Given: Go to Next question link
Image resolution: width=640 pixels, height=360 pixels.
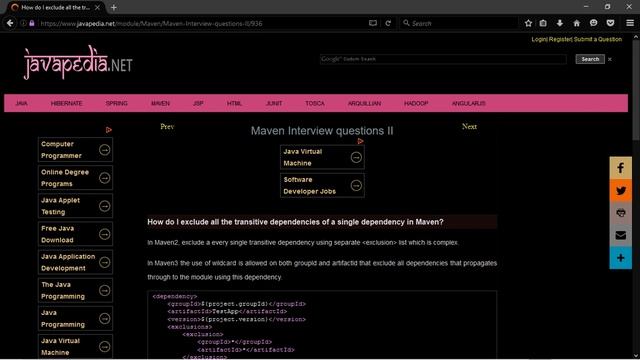Looking at the screenshot, I should coord(469,127).
